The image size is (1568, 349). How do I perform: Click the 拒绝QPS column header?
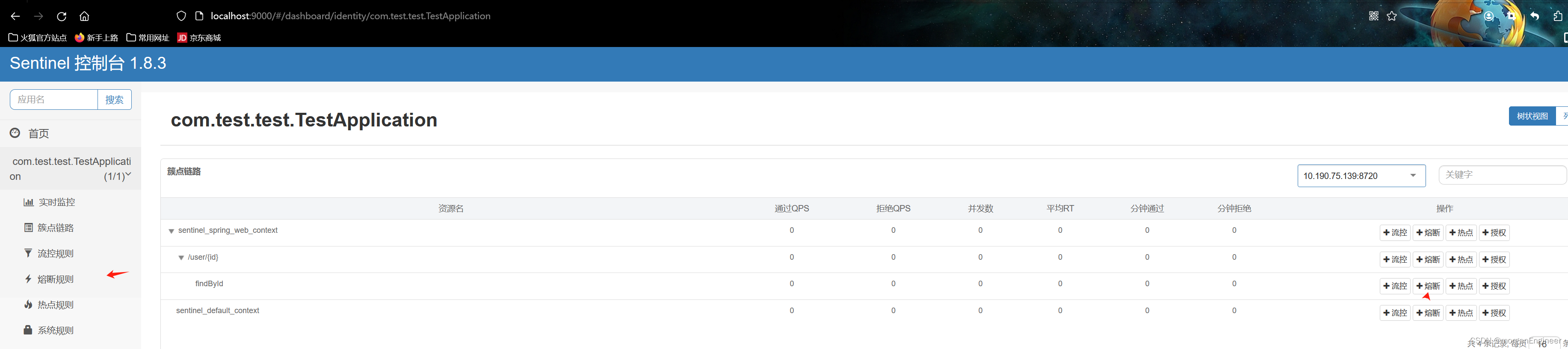(893, 208)
